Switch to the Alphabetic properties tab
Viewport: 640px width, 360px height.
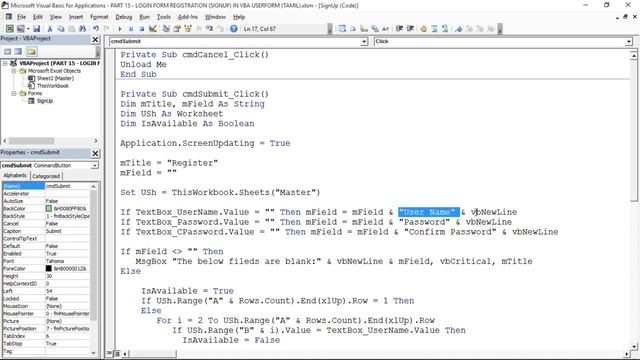tap(16, 176)
